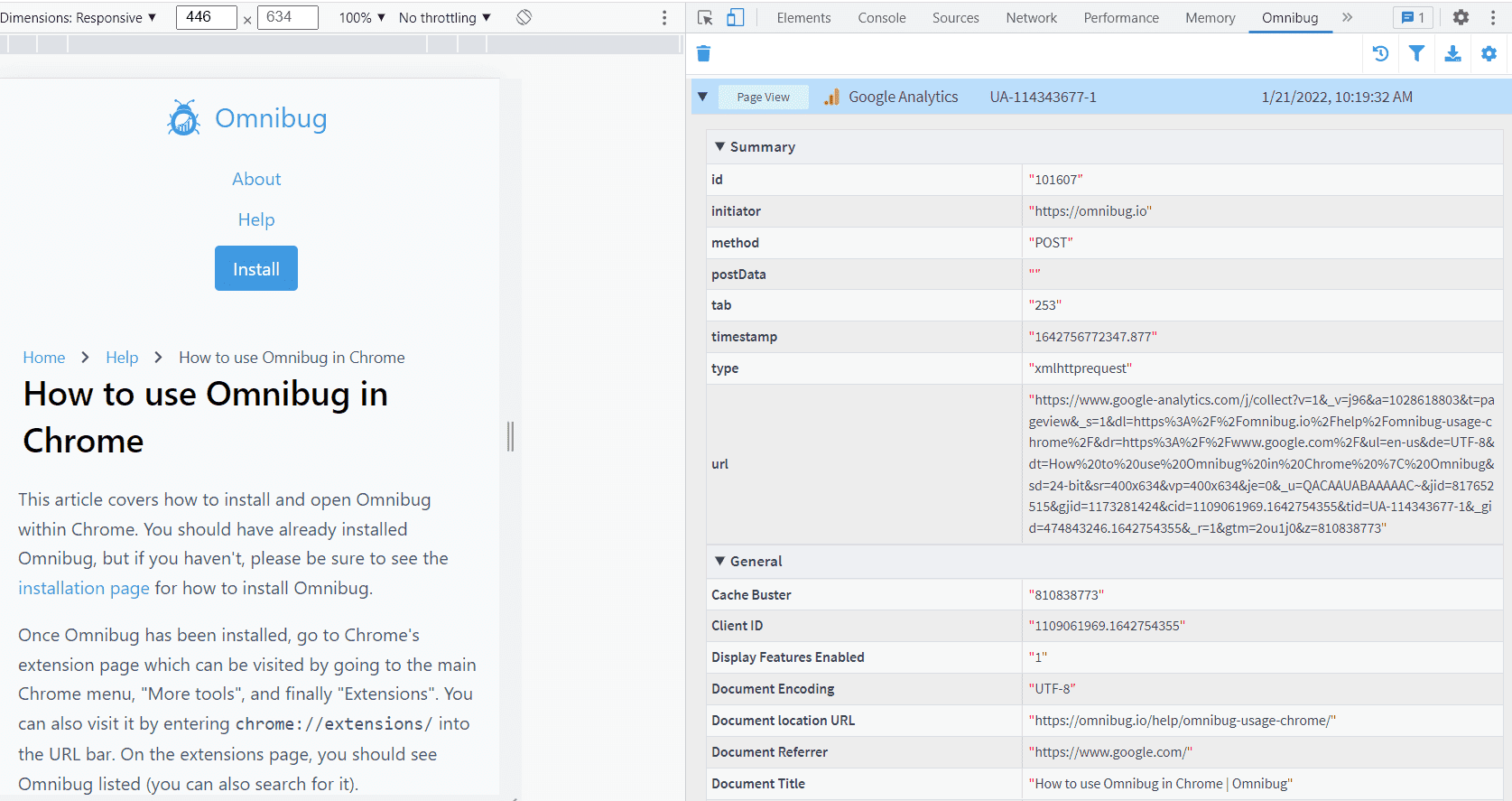1512x801 pixels.
Task: Open the console messages badge showing 1
Action: point(1413,17)
